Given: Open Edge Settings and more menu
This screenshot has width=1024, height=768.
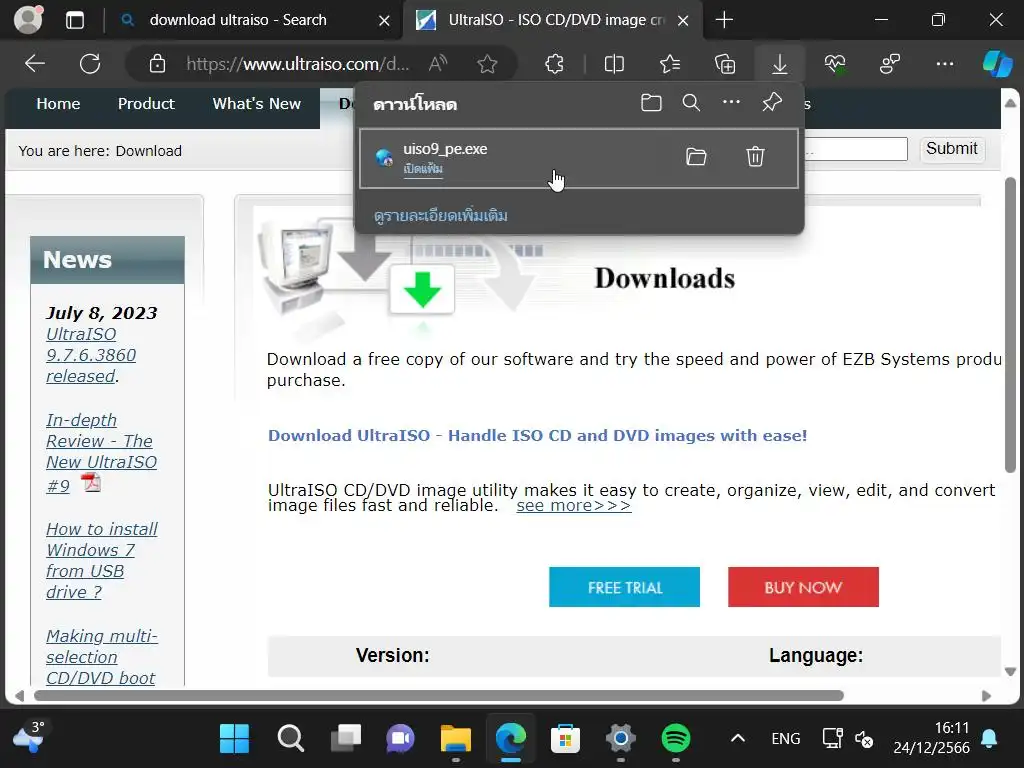Looking at the screenshot, I should pos(944,63).
